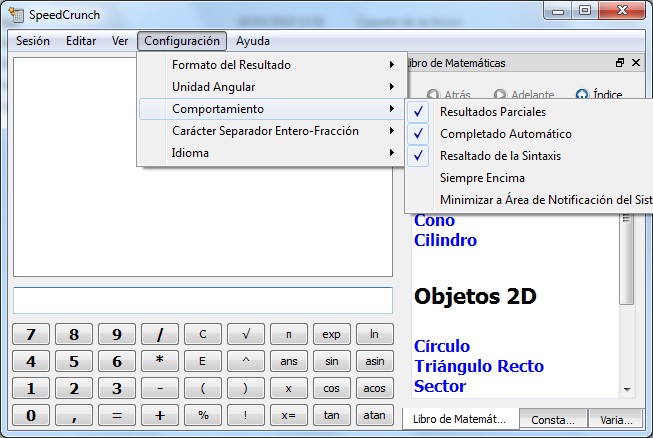This screenshot has width=653, height=438.
Task: Click keypad button 4
Action: click(x=31, y=361)
